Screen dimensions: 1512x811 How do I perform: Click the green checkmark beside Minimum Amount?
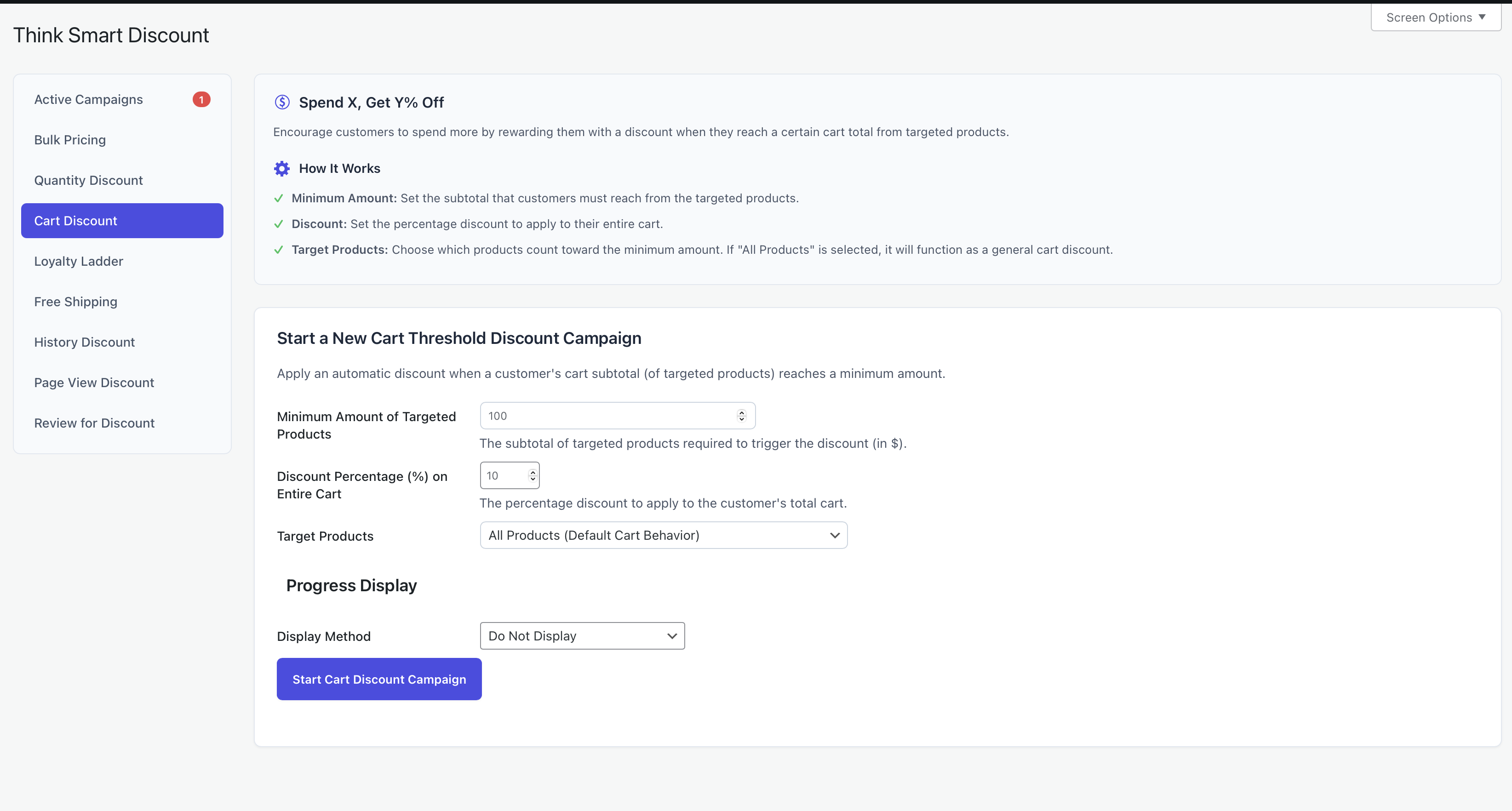(279, 198)
